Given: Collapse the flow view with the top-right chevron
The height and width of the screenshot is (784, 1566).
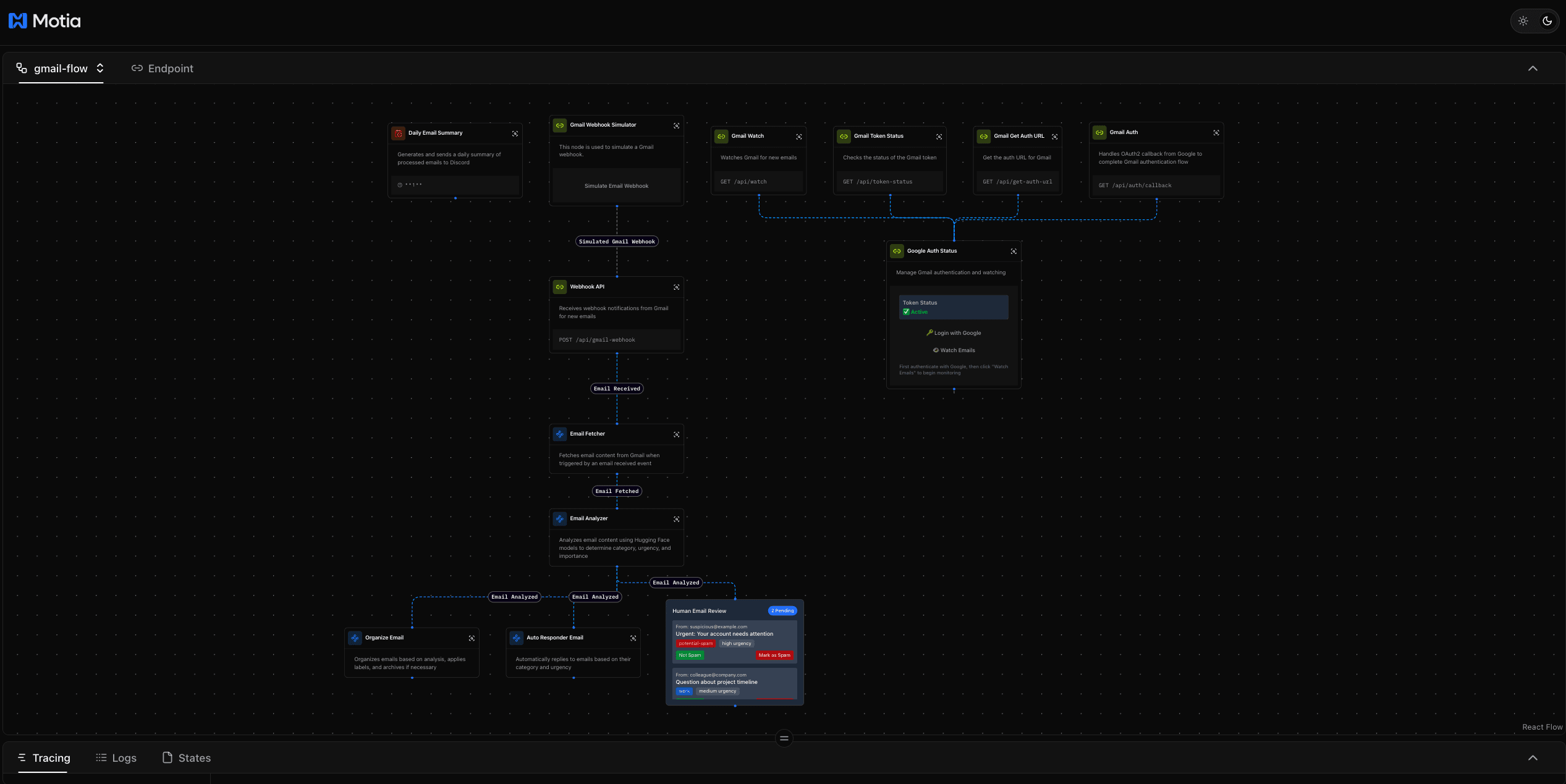Looking at the screenshot, I should [1533, 68].
